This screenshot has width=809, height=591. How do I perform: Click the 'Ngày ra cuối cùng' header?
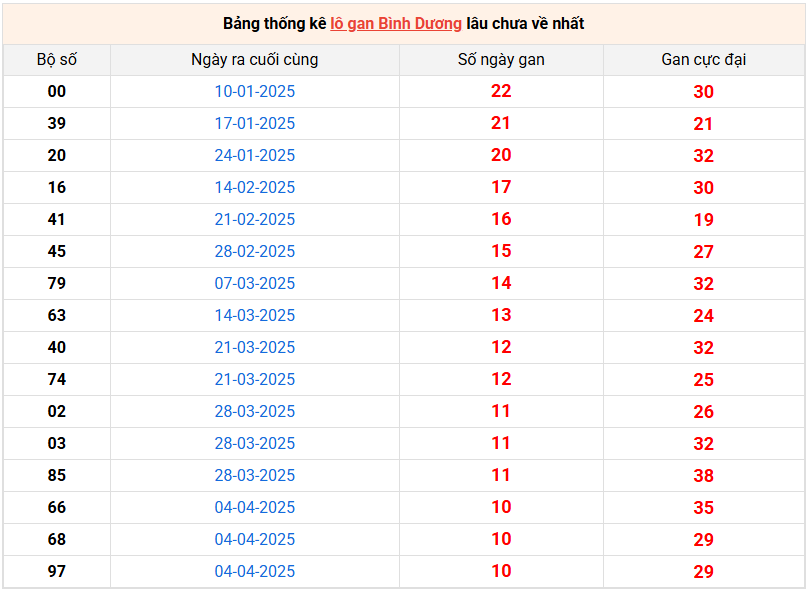[x=255, y=60]
